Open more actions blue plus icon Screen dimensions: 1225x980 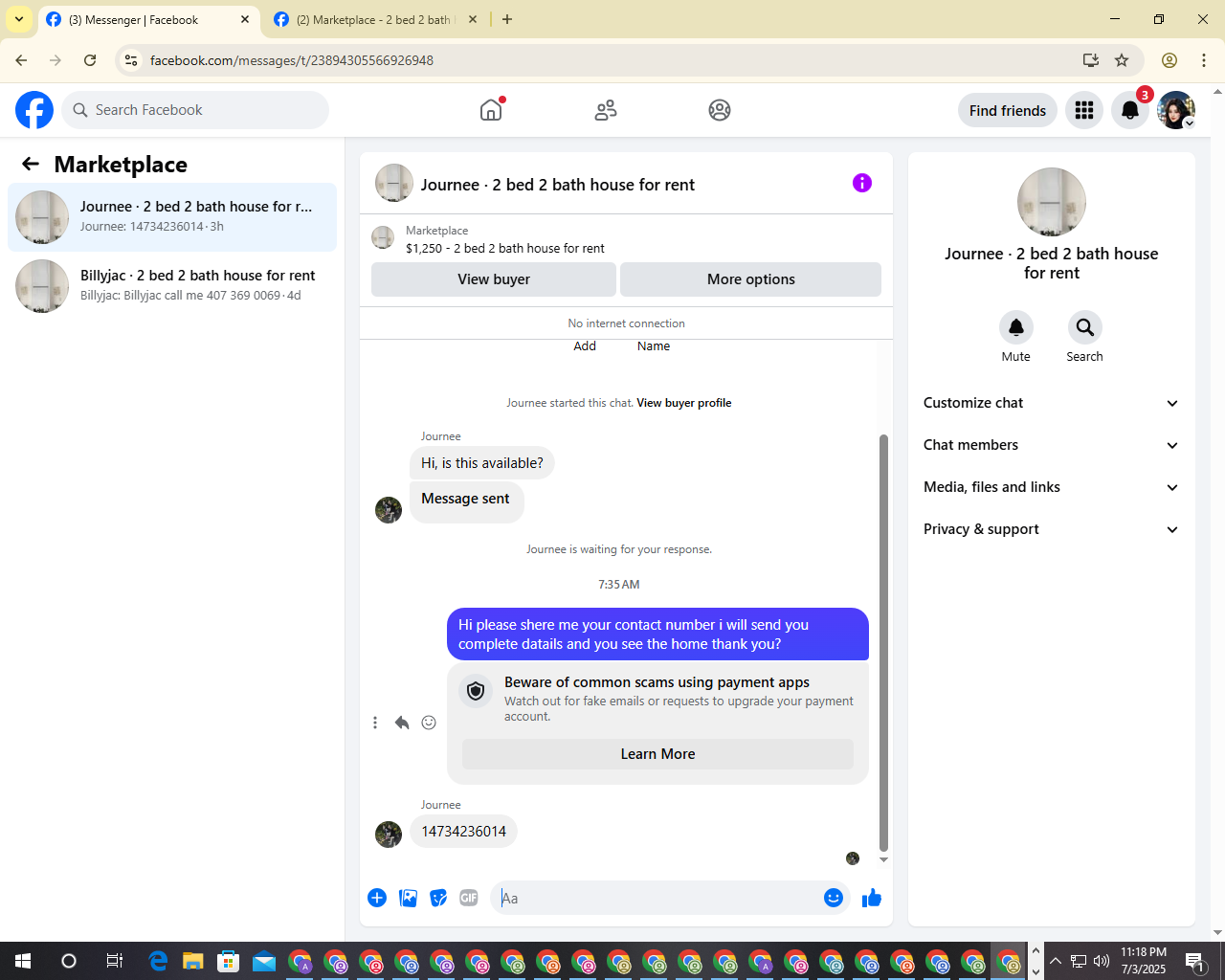tap(377, 898)
